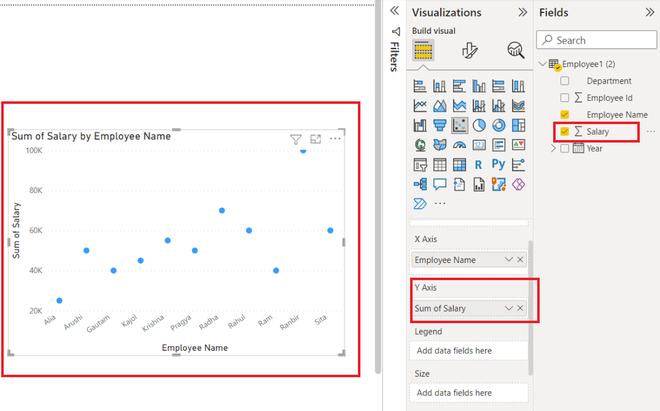
Task: Select the Donut chart visual
Action: pos(499,125)
